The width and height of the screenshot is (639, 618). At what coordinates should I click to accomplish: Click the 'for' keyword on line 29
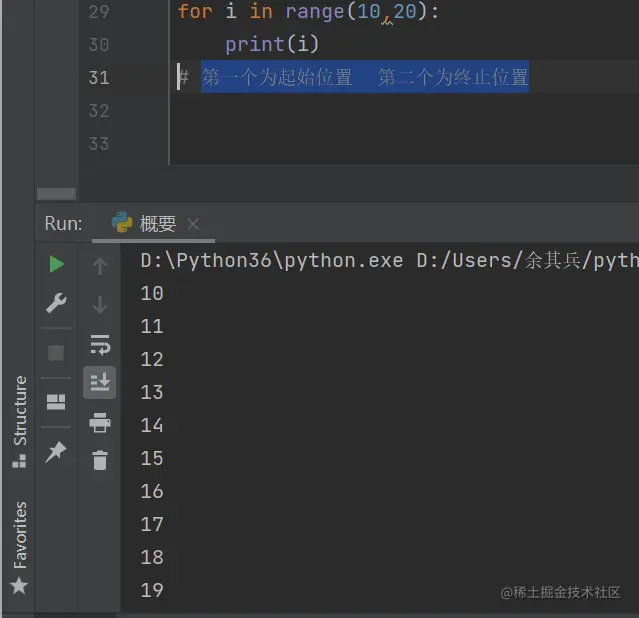[x=195, y=11]
